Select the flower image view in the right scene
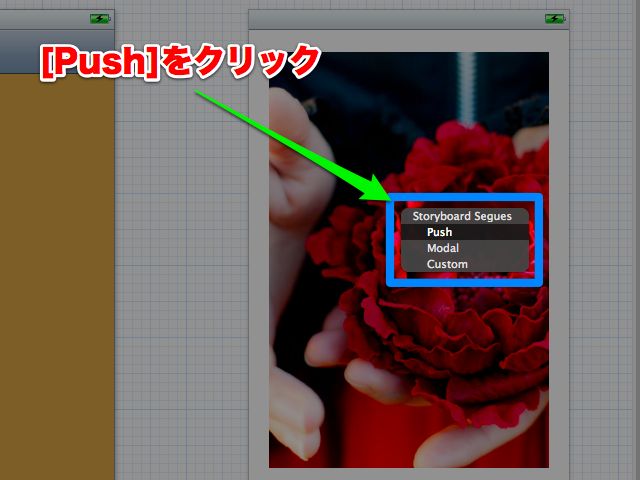The image size is (640, 480). pyautogui.click(x=409, y=260)
